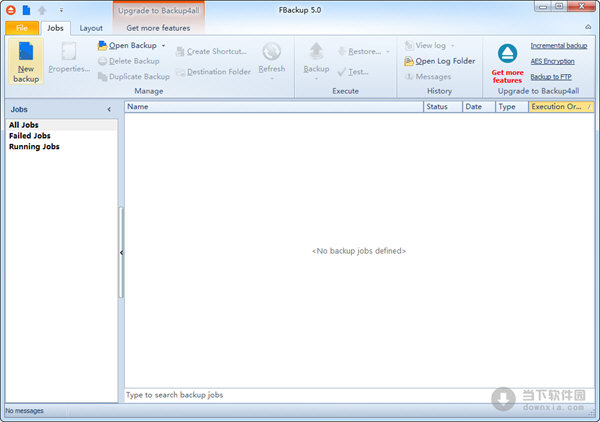600x422 pixels.
Task: Click the Jobs panel header
Action: tap(61, 109)
